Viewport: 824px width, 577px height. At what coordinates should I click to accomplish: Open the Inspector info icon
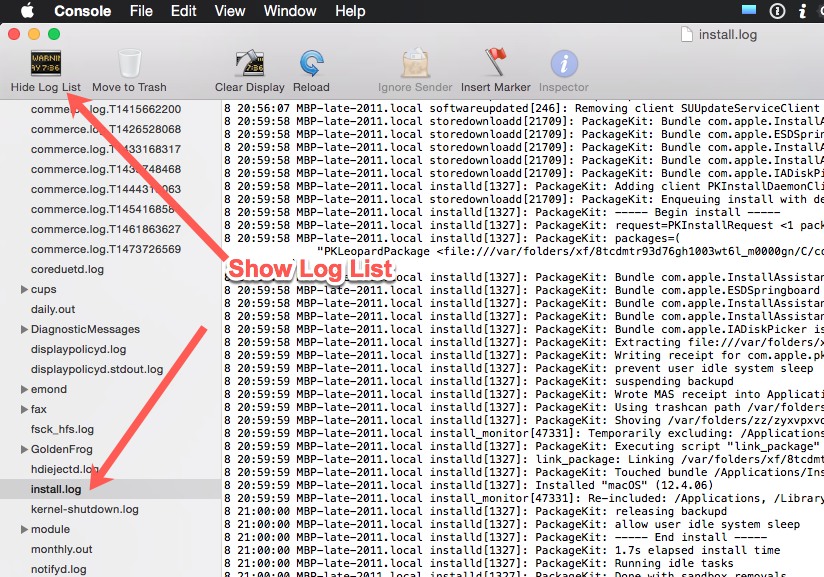pos(564,64)
